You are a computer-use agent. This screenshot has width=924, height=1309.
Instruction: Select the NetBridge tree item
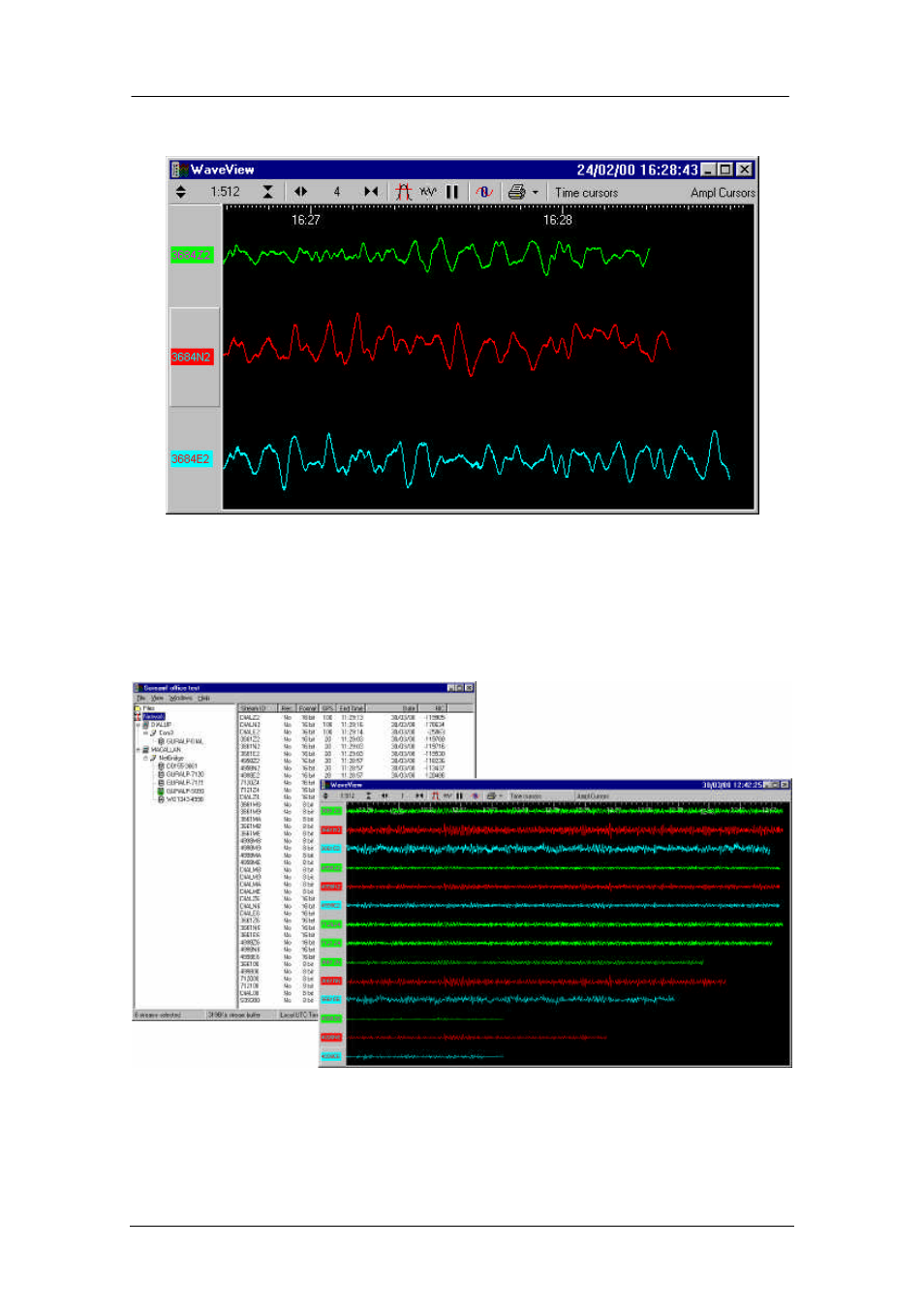point(169,758)
